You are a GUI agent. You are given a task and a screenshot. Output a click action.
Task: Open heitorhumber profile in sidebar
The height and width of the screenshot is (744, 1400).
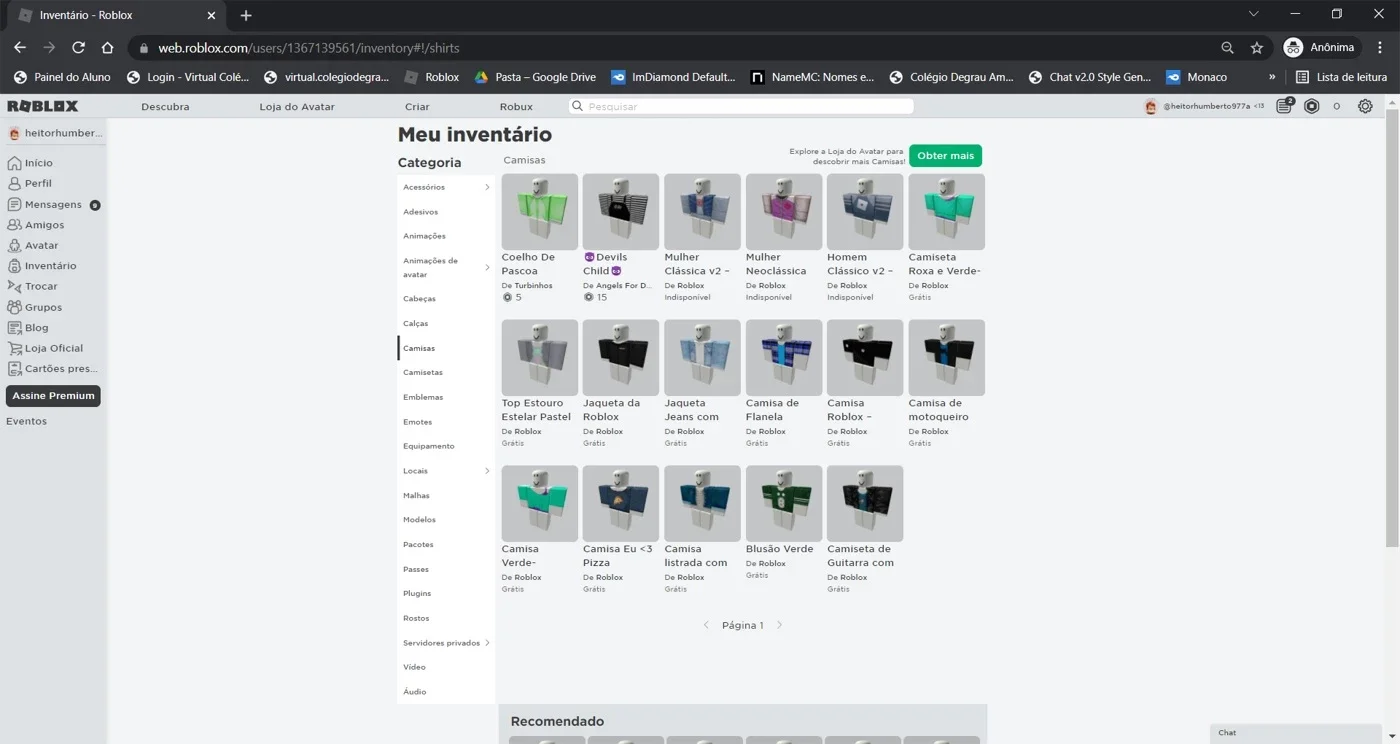(54, 133)
